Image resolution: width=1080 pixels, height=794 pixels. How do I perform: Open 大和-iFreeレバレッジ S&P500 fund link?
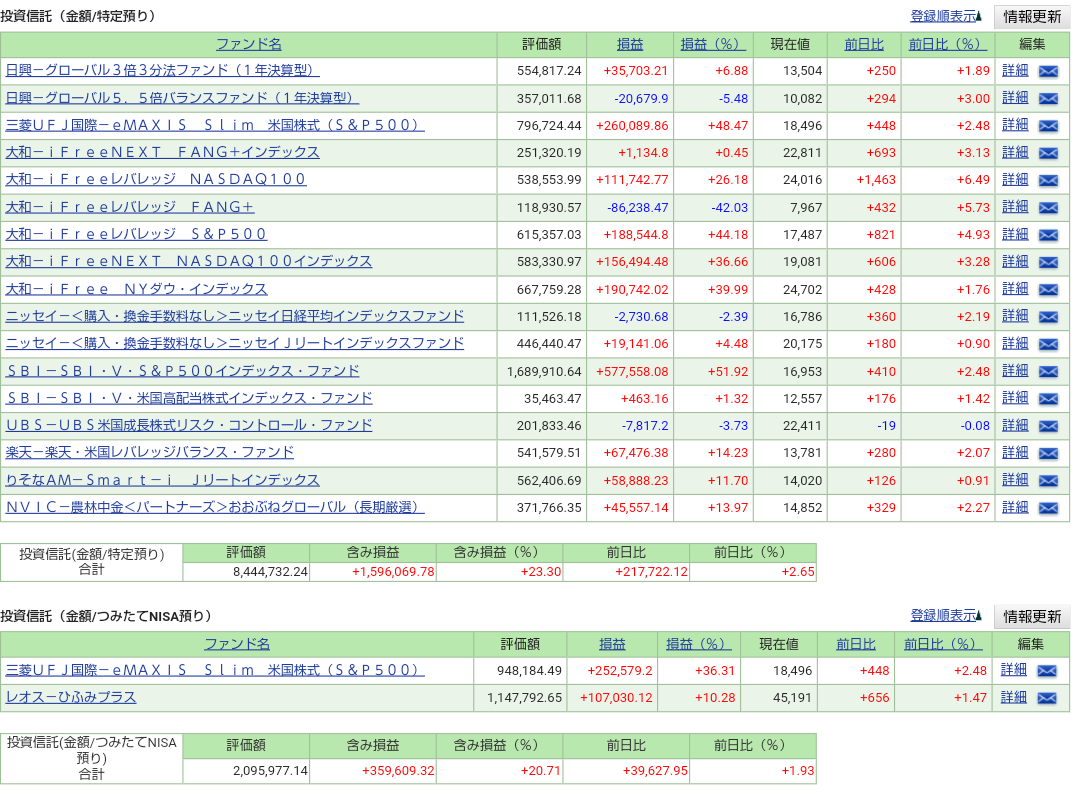(136, 234)
